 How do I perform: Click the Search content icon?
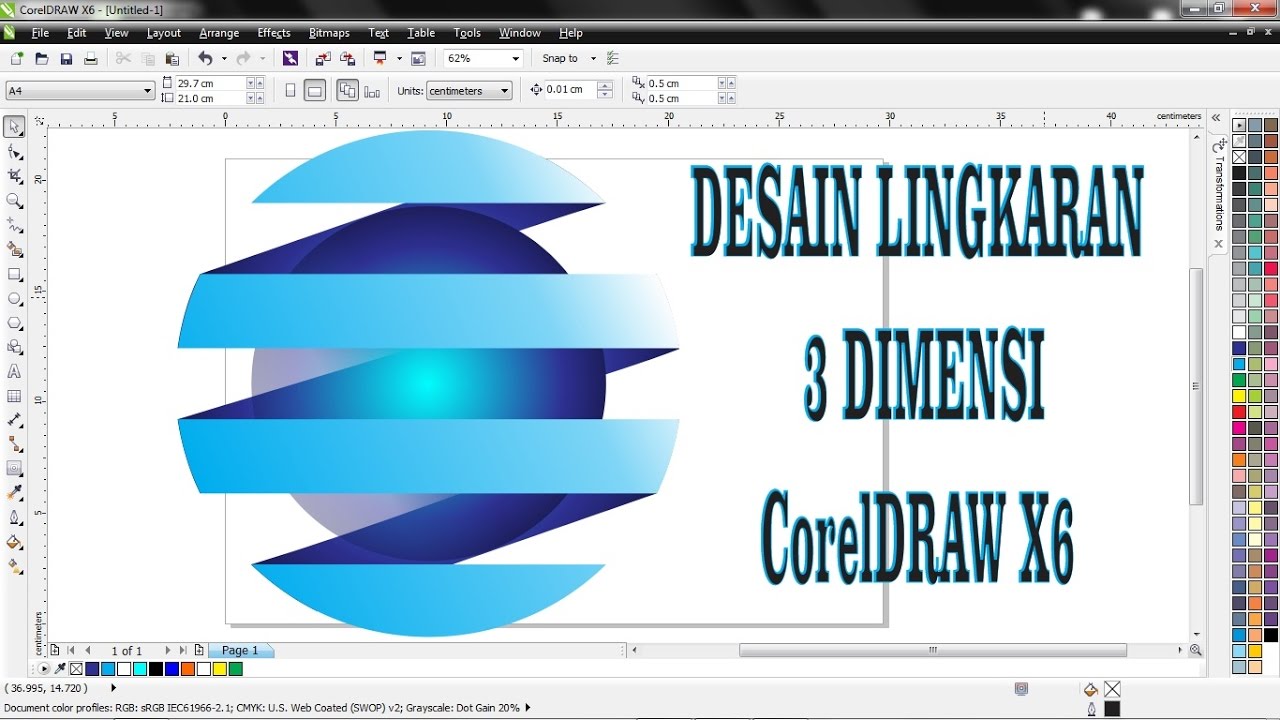pos(290,59)
